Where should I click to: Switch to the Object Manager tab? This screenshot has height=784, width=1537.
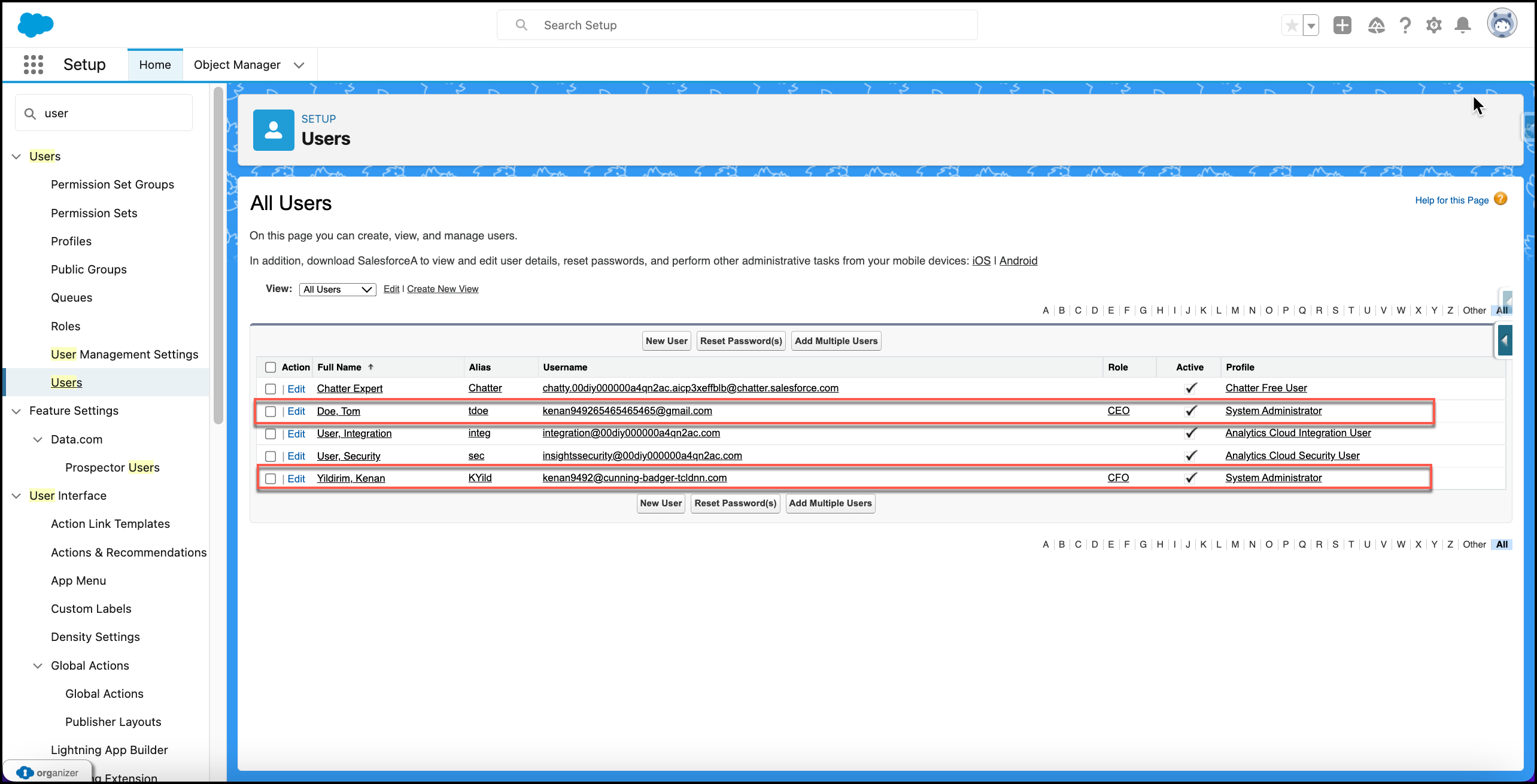click(x=237, y=65)
